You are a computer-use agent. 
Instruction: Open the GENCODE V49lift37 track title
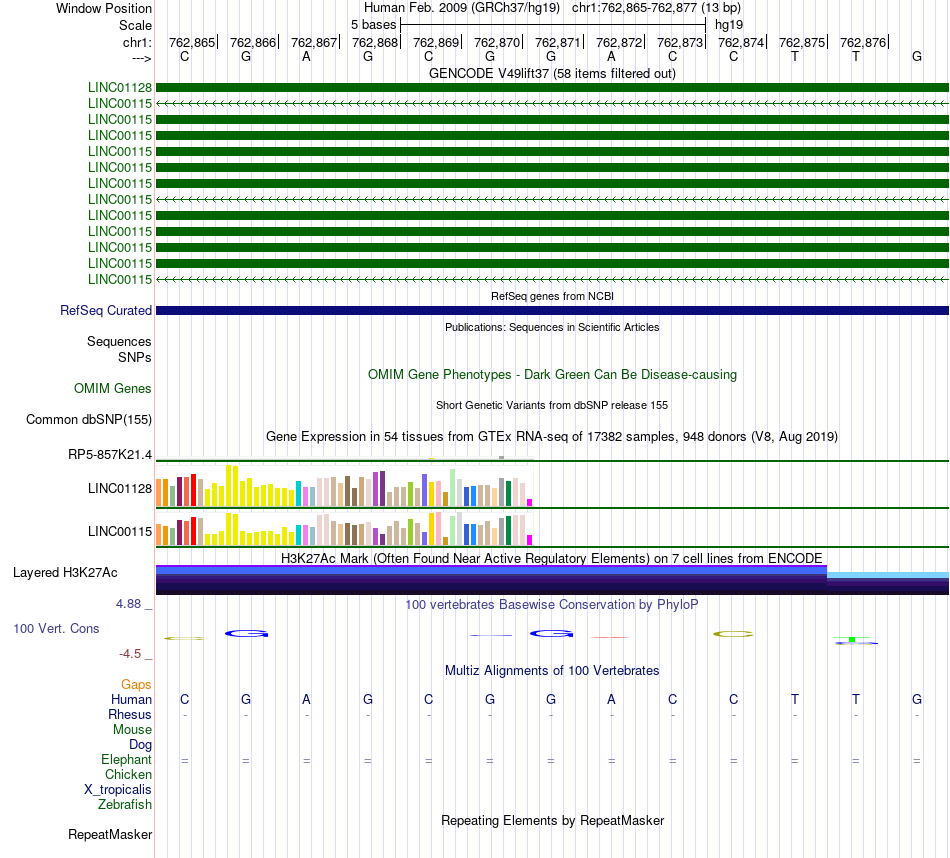point(552,73)
